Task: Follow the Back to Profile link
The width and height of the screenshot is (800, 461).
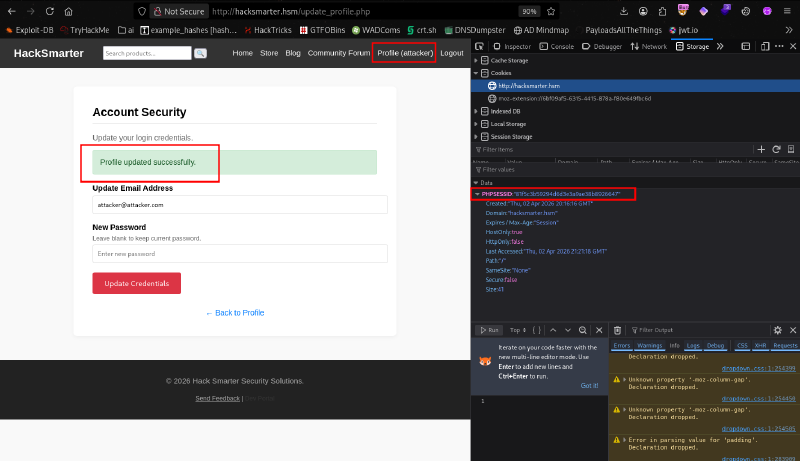Action: pyautogui.click(x=235, y=313)
